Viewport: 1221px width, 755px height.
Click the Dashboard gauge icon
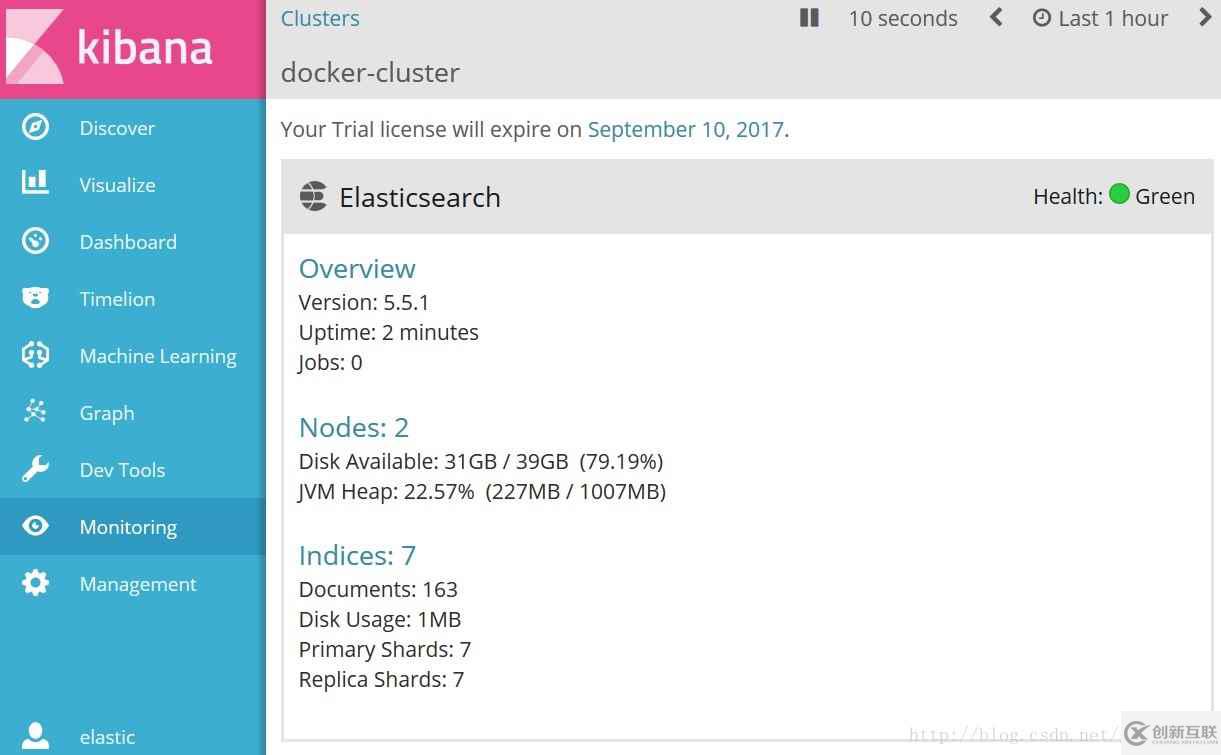coord(36,241)
